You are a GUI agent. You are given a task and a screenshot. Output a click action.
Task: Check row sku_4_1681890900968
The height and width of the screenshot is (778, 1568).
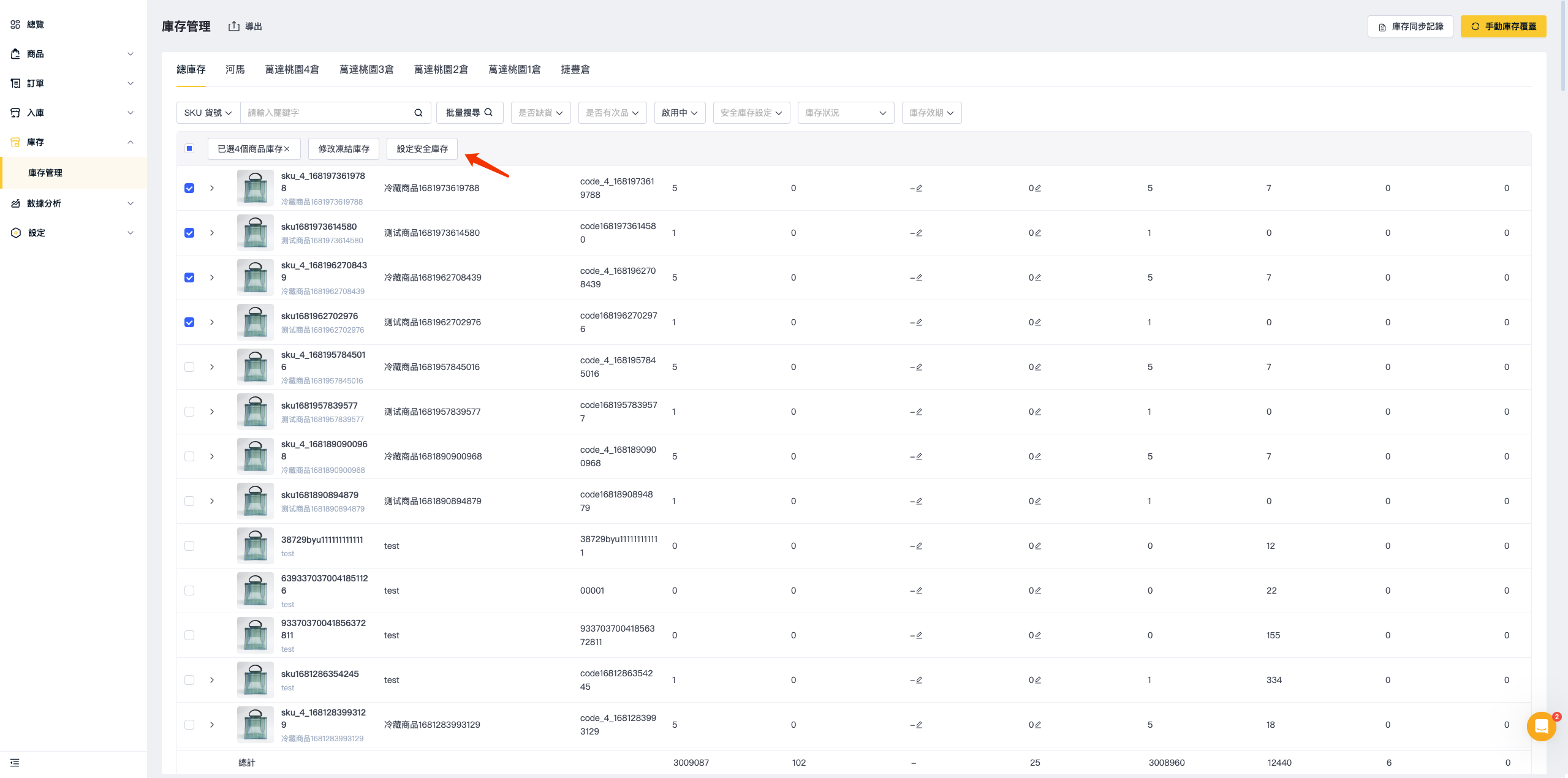[189, 456]
